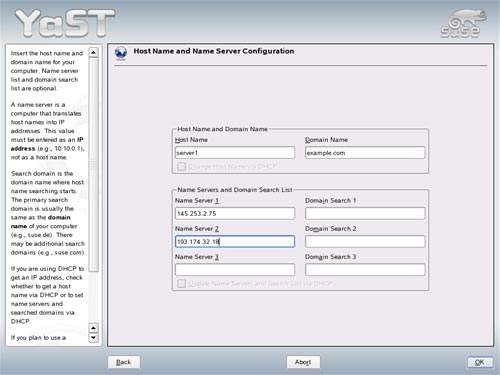Select the Domain Search 2 field

point(365,241)
